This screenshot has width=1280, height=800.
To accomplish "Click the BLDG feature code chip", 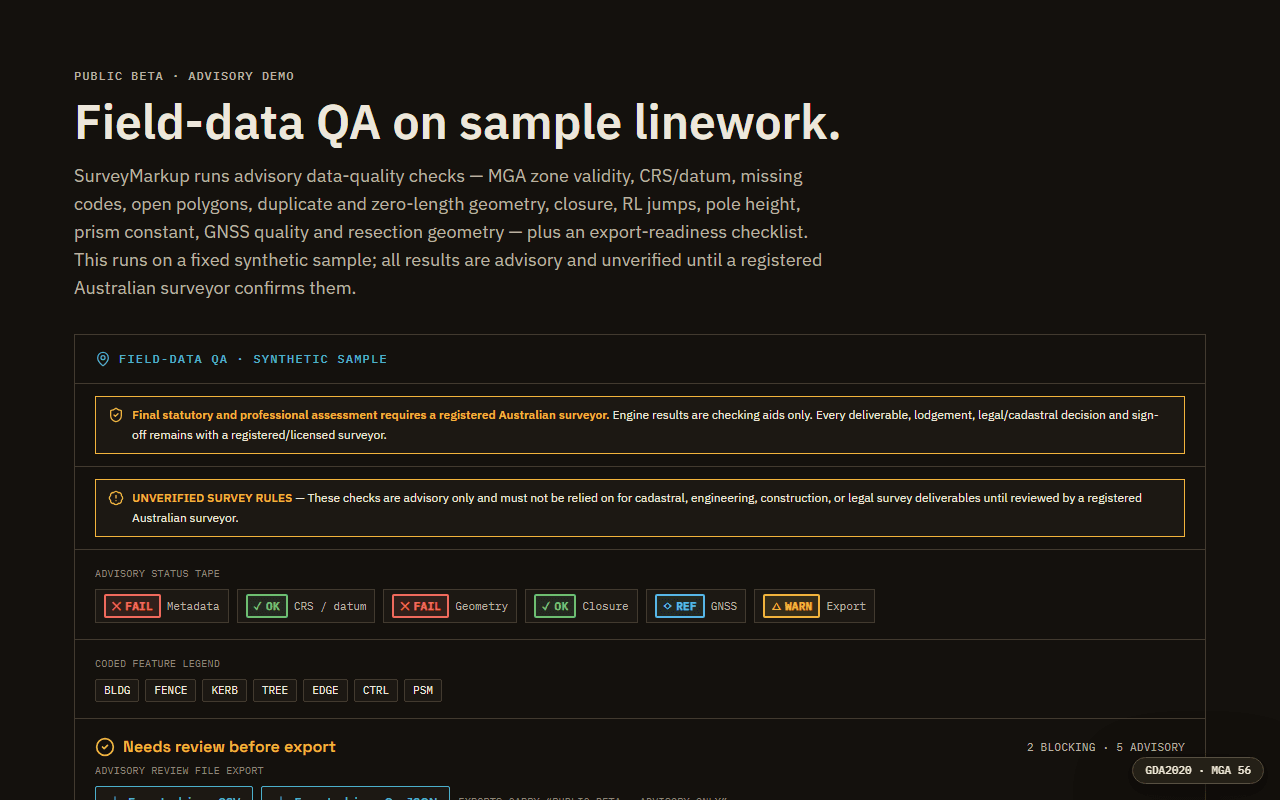I will click(x=117, y=690).
